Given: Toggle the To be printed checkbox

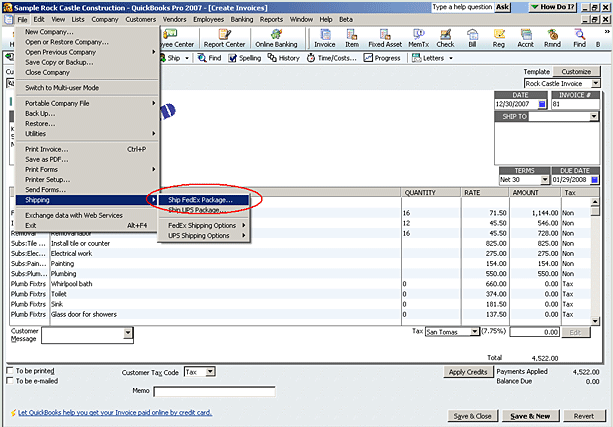Looking at the screenshot, I should pyautogui.click(x=10, y=371).
